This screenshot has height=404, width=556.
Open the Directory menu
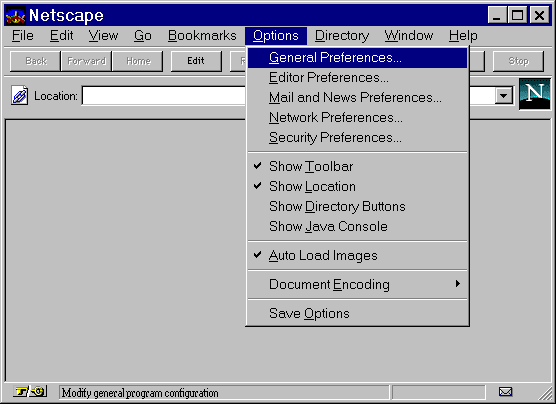(342, 36)
